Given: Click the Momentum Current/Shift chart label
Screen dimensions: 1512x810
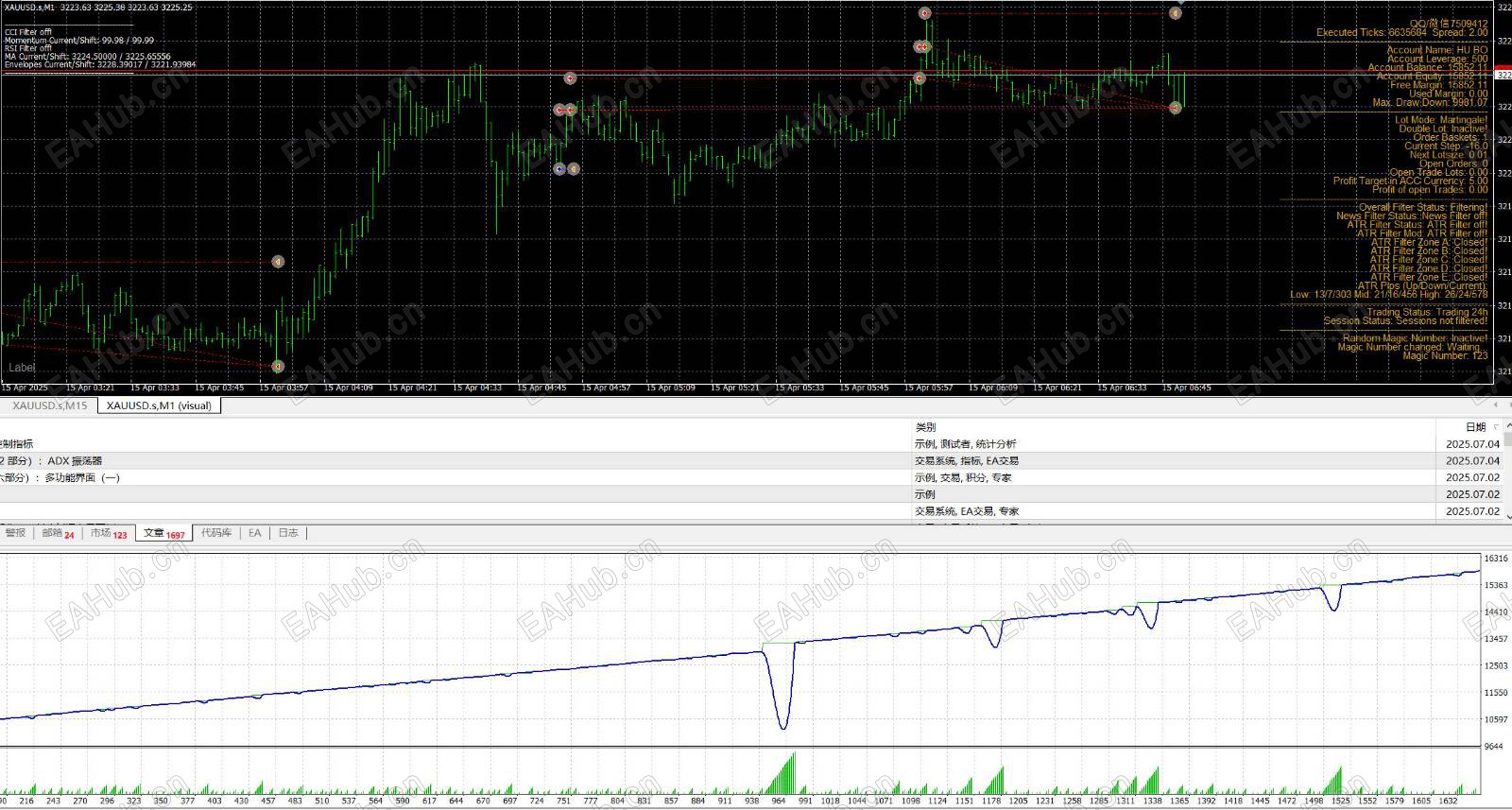Looking at the screenshot, I should tap(79, 41).
